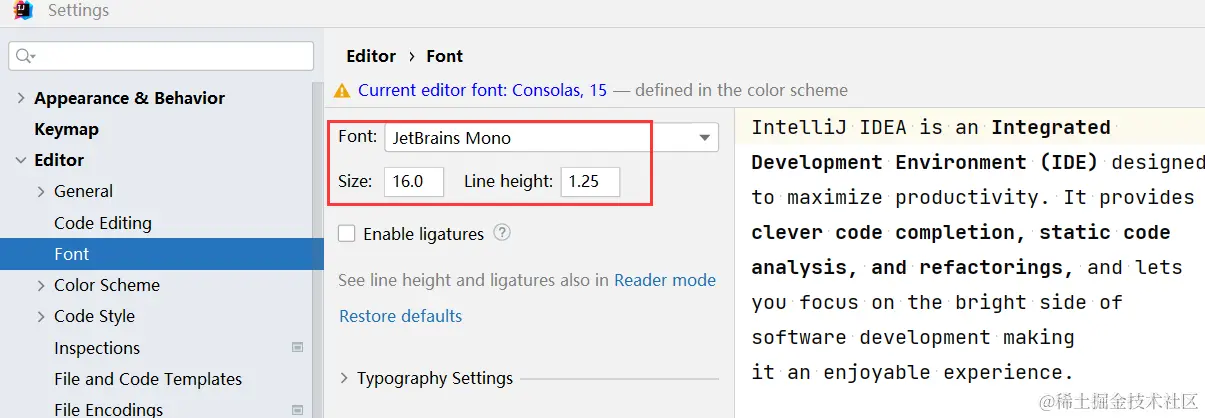Click the help question mark next to ligatures
Screen dimensions: 1205x418
tap(502, 233)
